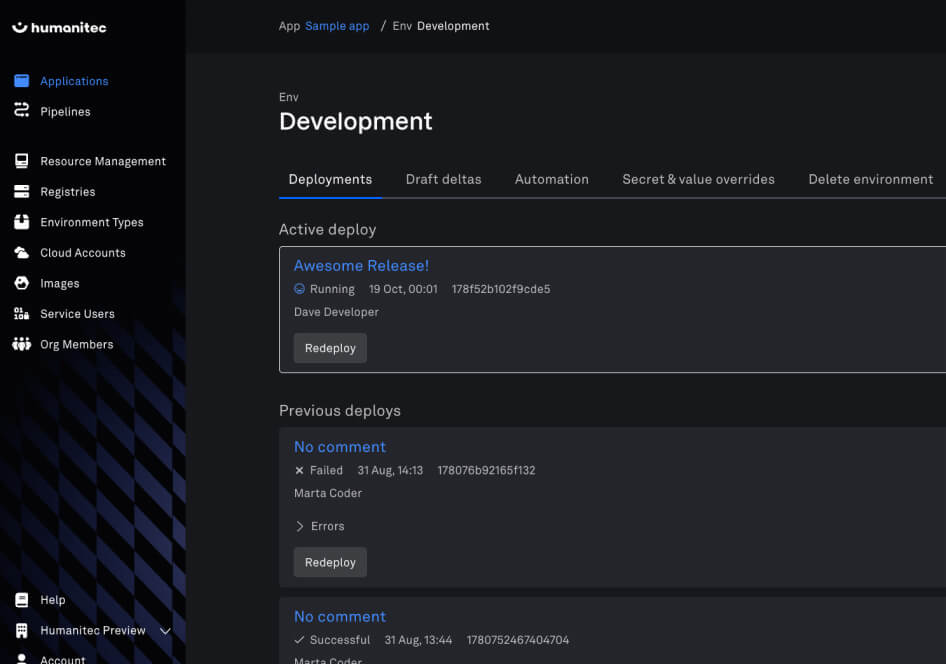
Task: Select the Secret & value overrides tab
Action: [x=698, y=179]
